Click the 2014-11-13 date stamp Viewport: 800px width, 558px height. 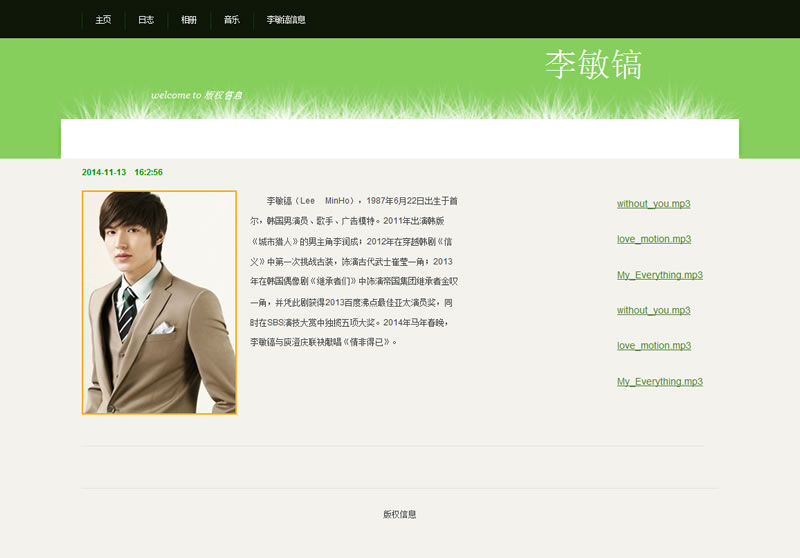point(104,173)
